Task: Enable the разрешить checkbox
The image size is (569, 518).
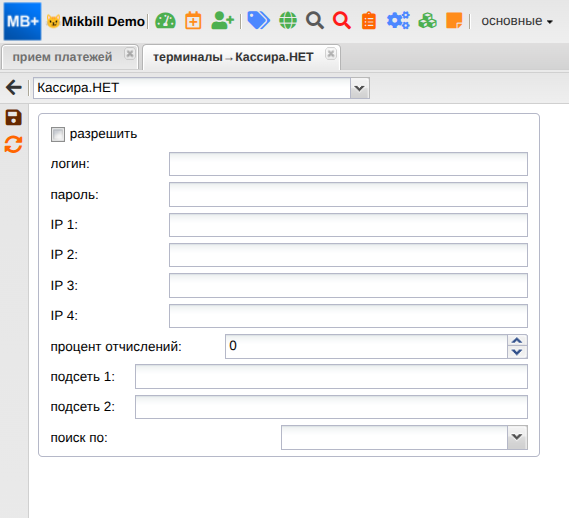Action: 58,134
